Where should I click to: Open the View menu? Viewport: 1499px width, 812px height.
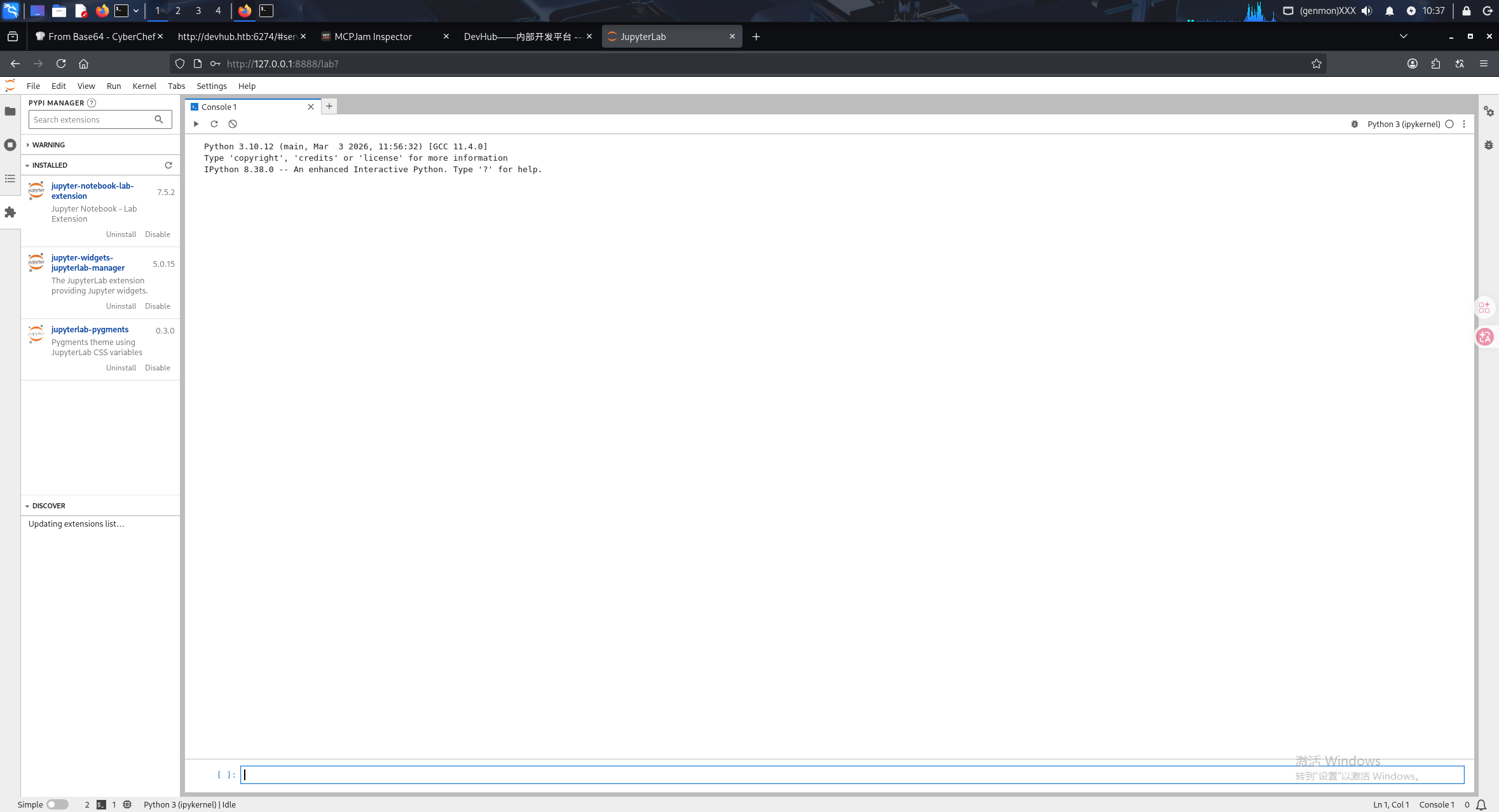tap(86, 86)
